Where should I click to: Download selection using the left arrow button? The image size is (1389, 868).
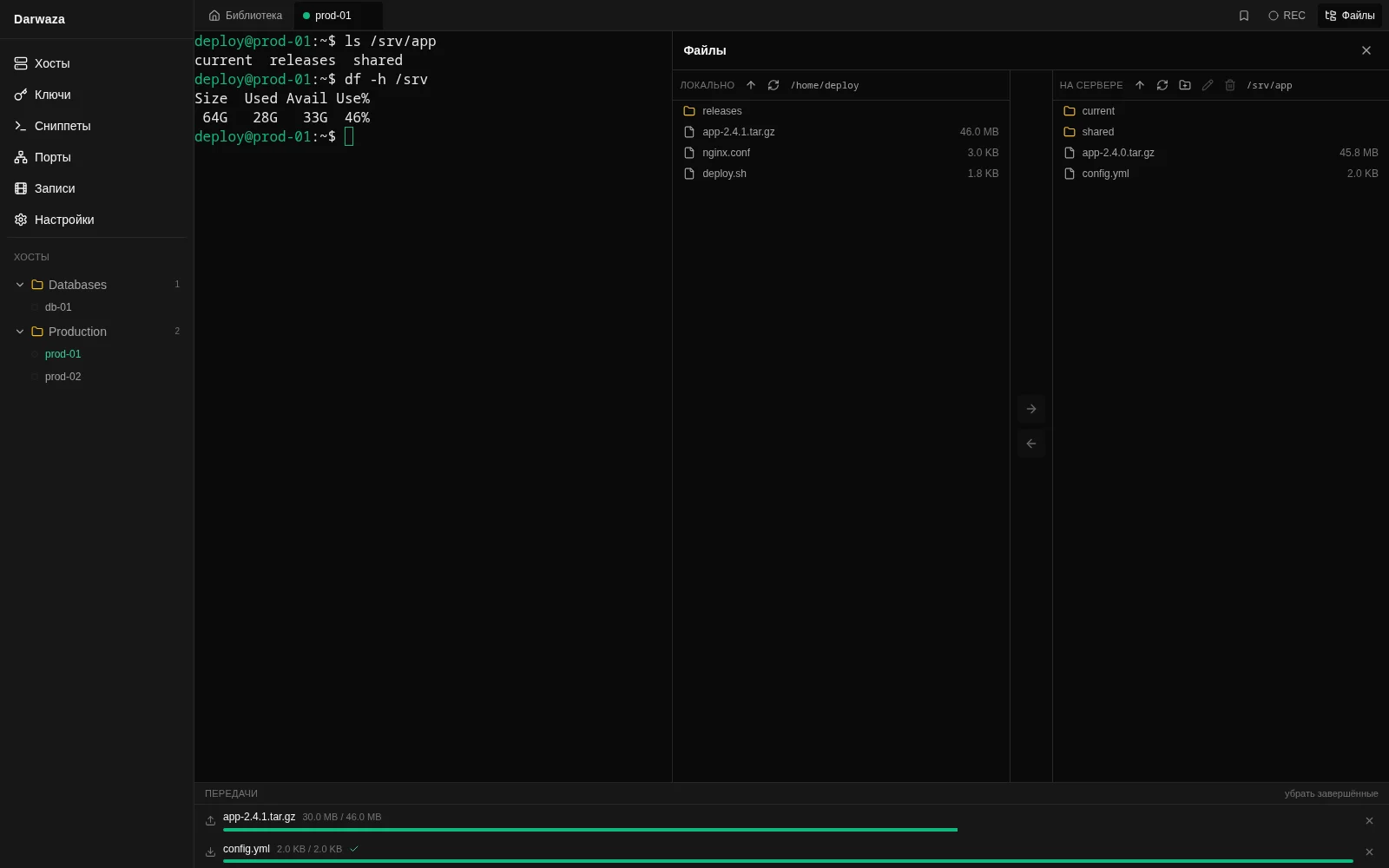[x=1031, y=444]
